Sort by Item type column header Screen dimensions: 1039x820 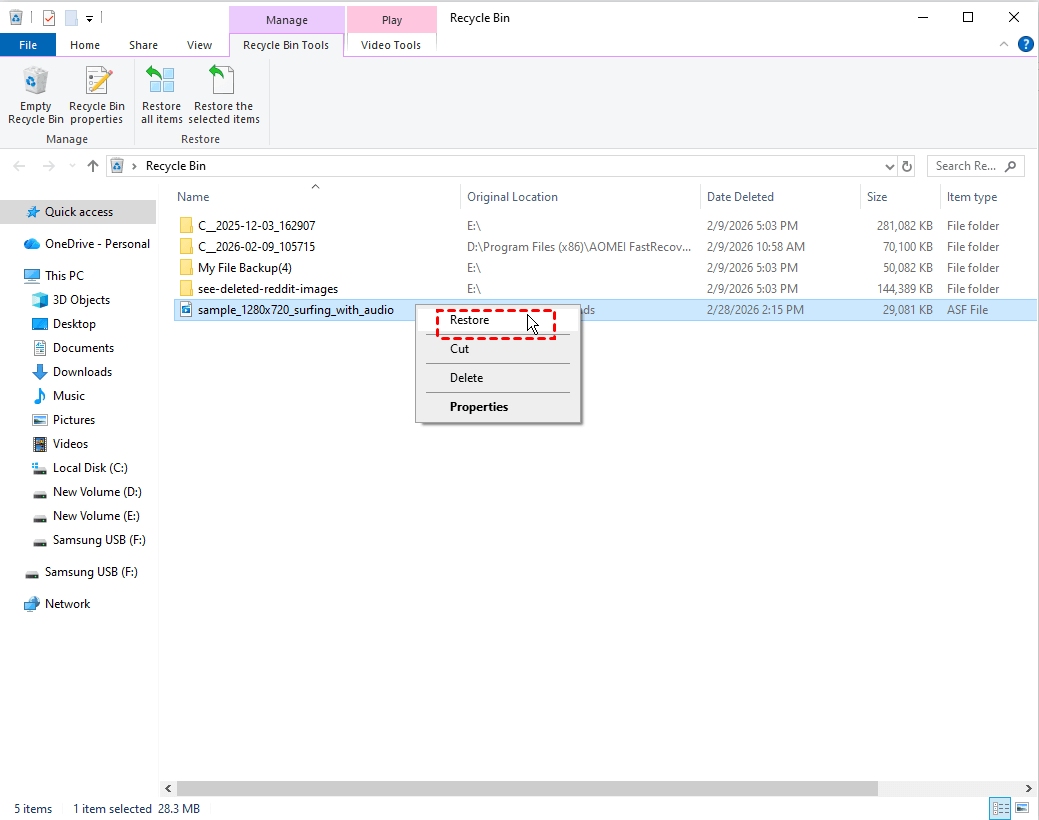tap(987, 197)
